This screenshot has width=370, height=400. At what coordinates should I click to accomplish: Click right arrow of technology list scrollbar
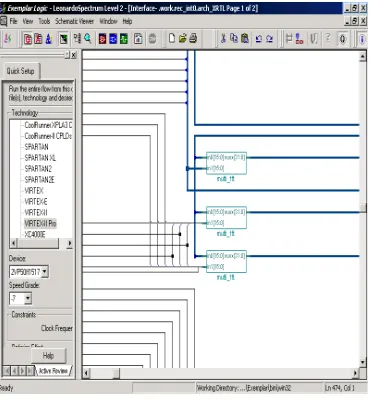(x=69, y=243)
